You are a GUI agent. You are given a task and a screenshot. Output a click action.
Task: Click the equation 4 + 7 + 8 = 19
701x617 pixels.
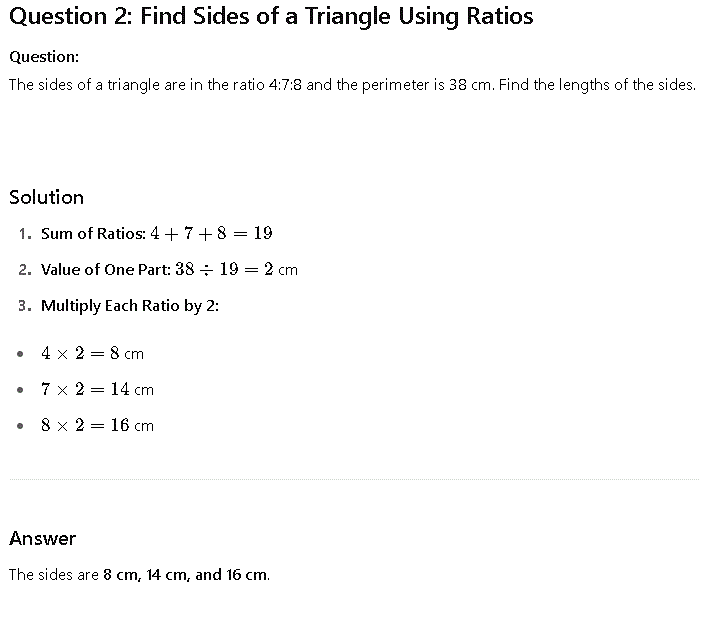(211, 233)
